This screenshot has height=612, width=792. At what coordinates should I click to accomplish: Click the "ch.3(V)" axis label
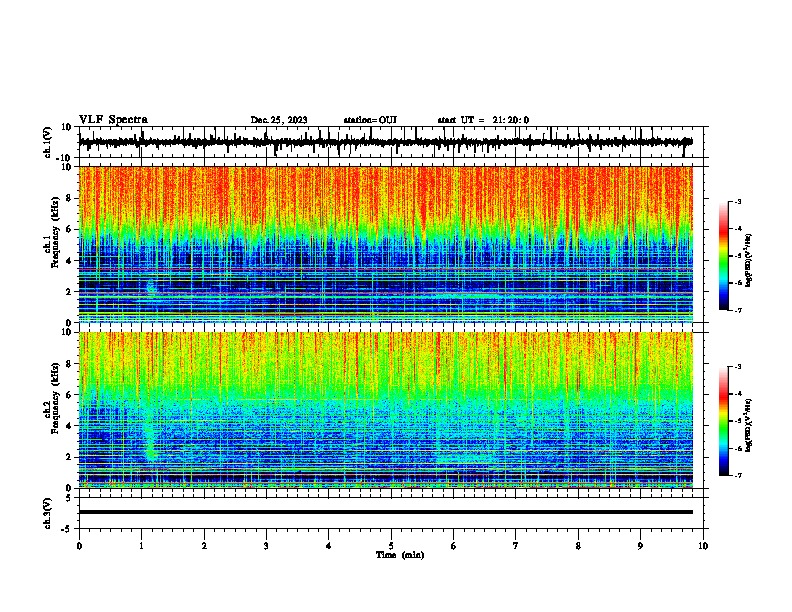pyautogui.click(x=48, y=514)
